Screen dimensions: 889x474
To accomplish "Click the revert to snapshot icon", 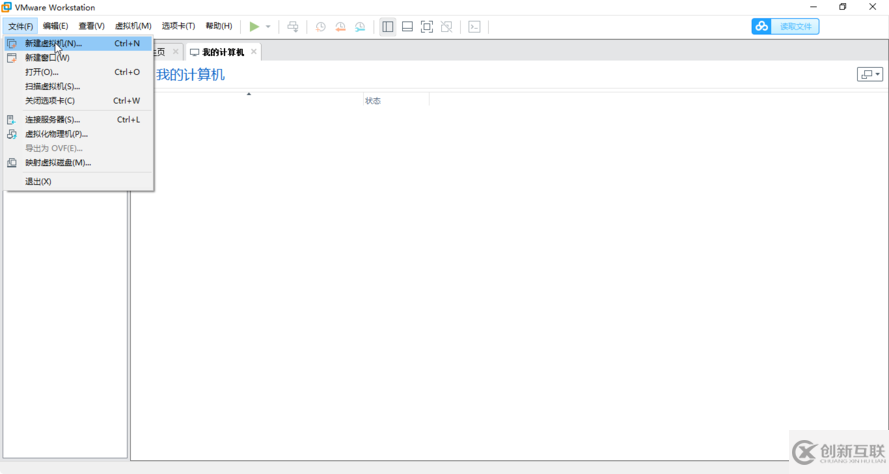I will point(340,27).
